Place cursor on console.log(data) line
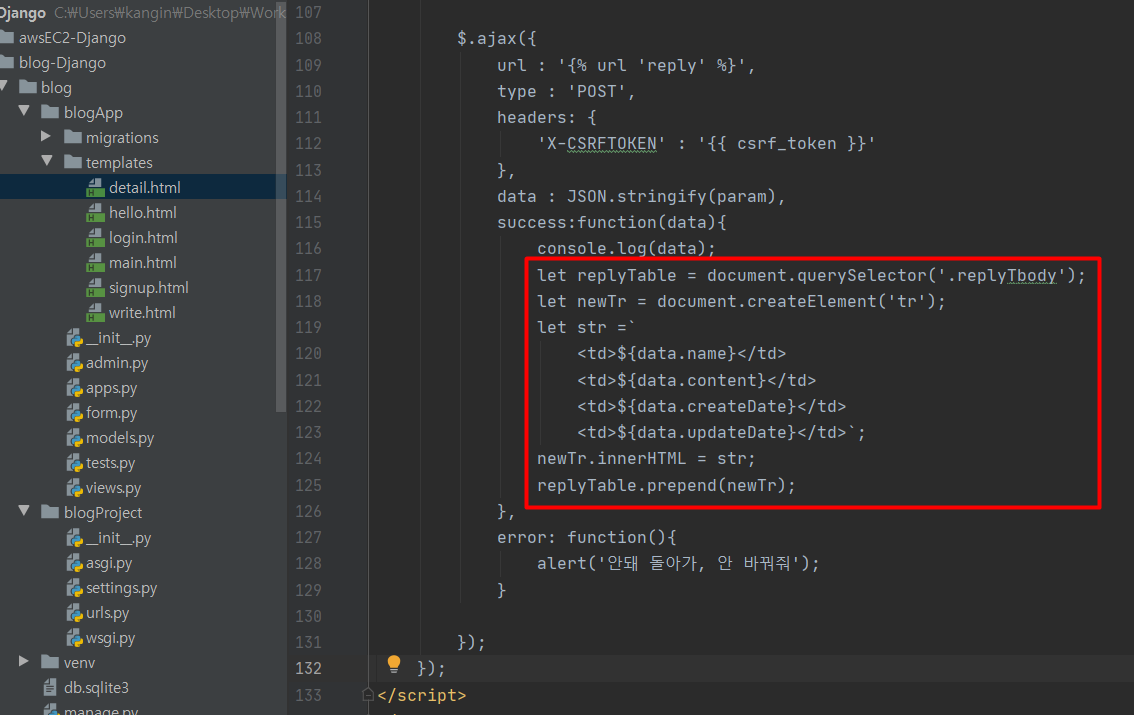Screen dimensions: 1134x715 626,249
